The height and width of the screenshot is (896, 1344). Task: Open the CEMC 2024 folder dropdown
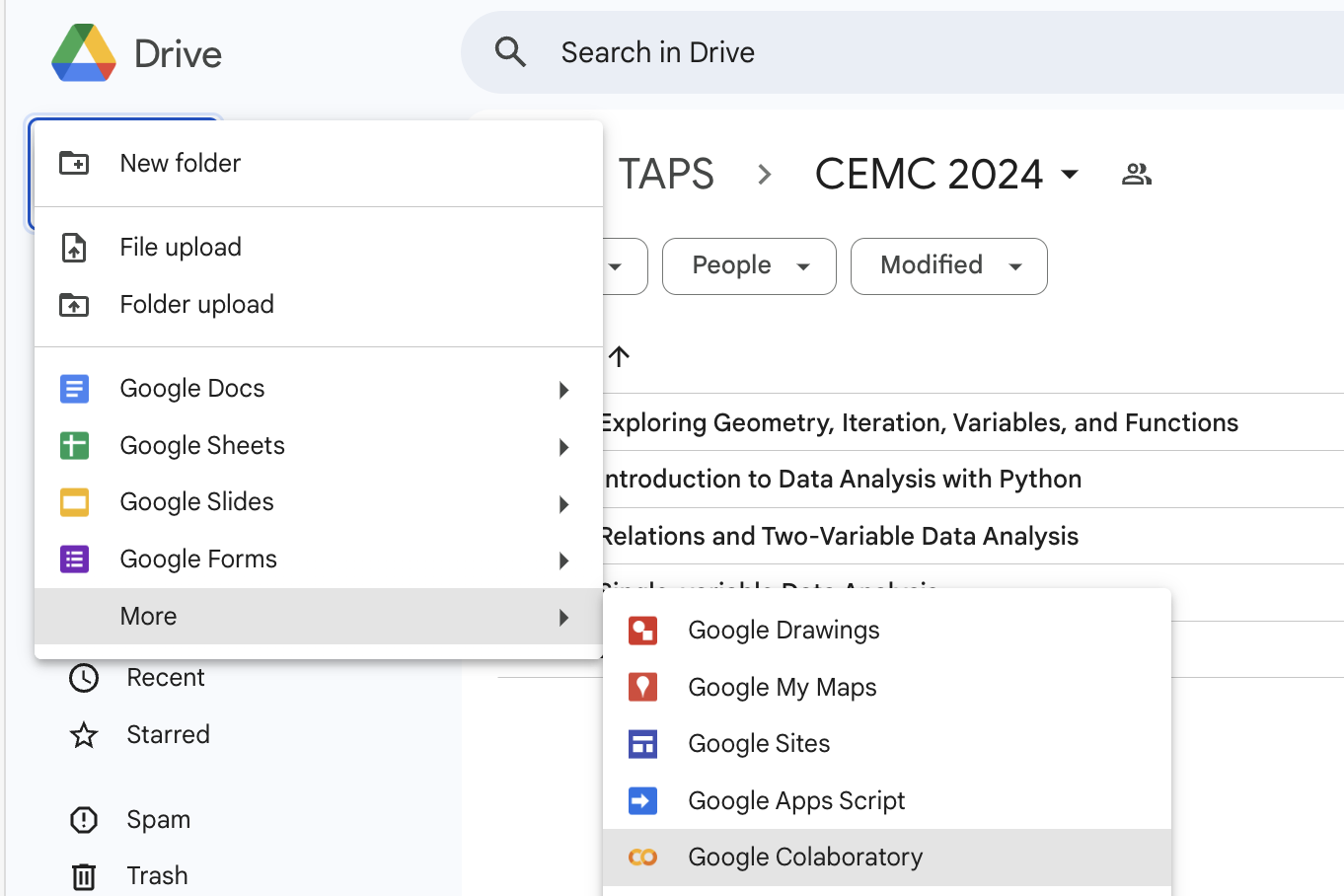[1070, 174]
